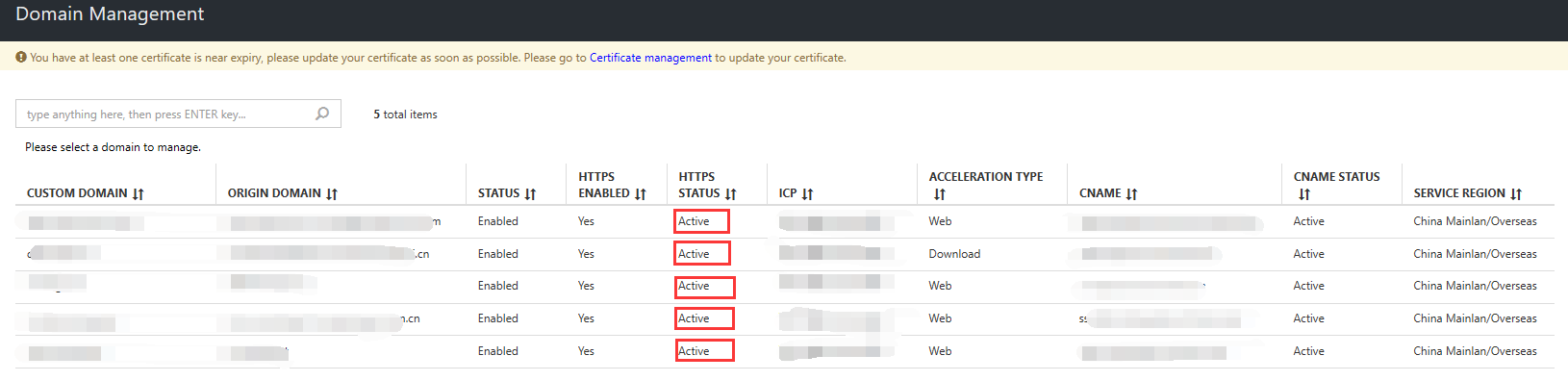Click the certificate expiry warning icon

point(21,58)
